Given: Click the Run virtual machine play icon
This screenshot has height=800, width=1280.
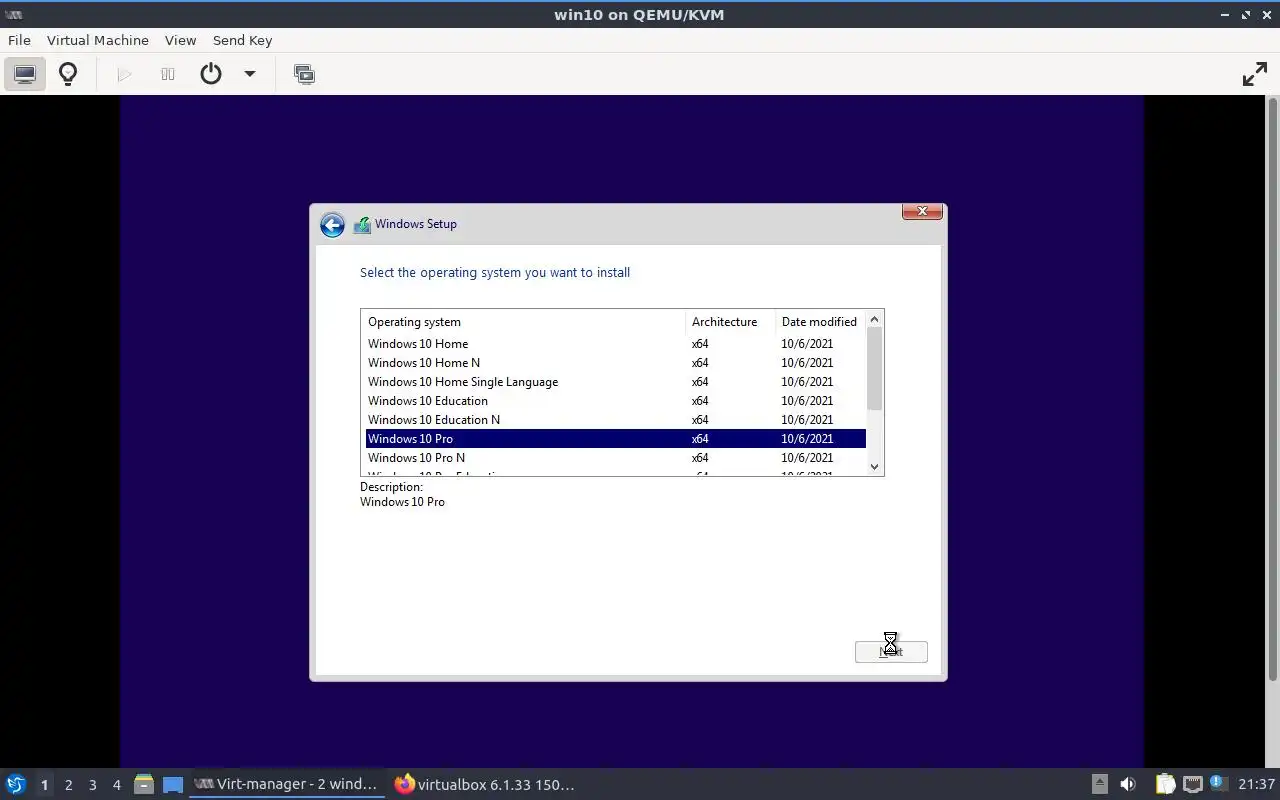Looking at the screenshot, I should (124, 74).
